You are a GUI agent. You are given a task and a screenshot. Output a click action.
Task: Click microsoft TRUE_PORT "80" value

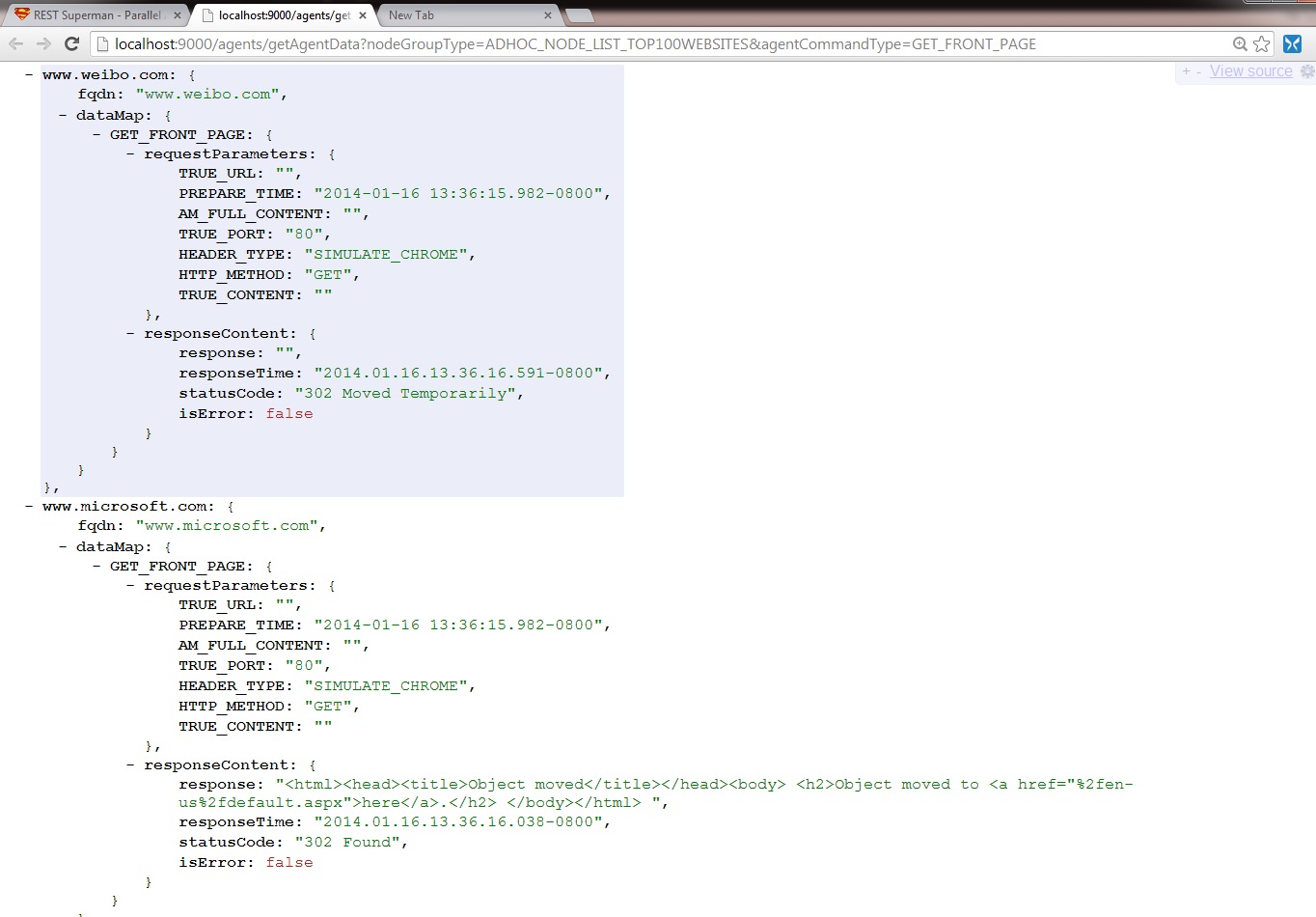[x=304, y=665]
